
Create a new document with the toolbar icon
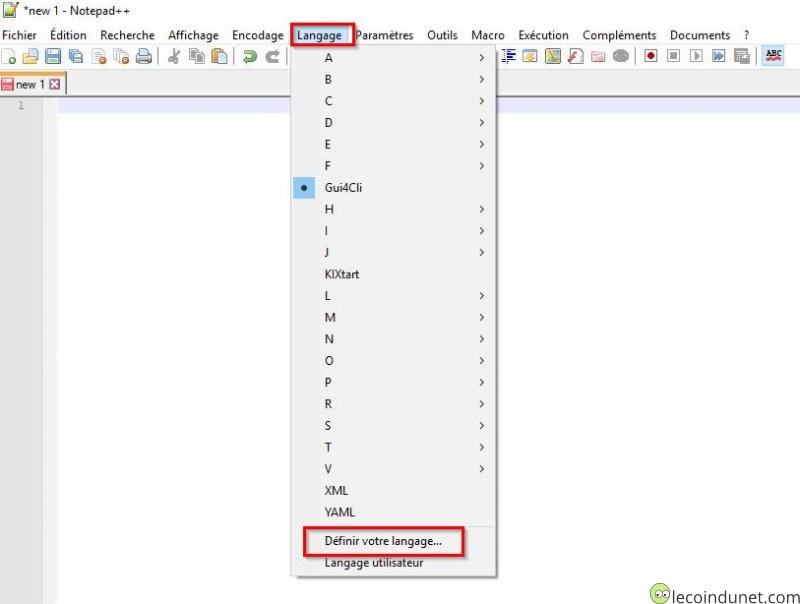pos(9,56)
